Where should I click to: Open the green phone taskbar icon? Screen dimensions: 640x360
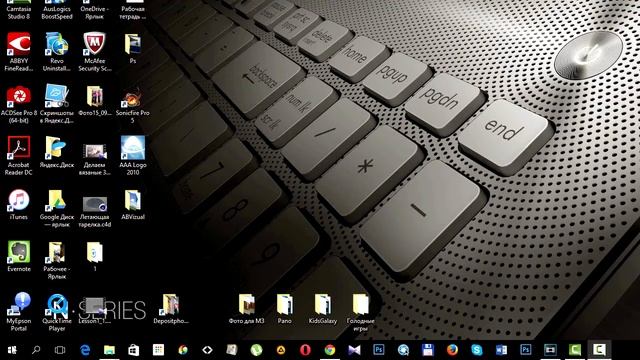pyautogui.click(x=256, y=350)
